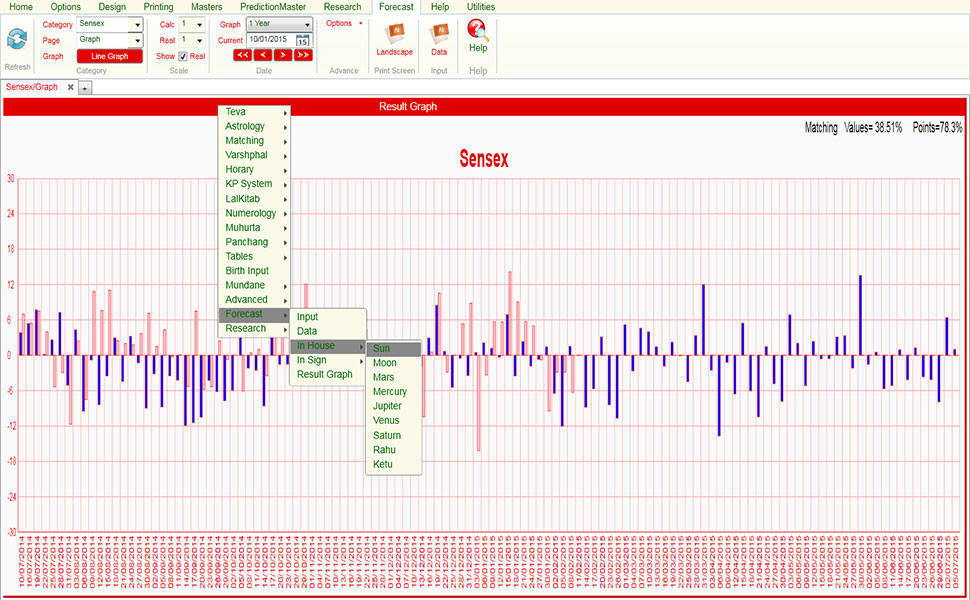The height and width of the screenshot is (600, 970).
Task: Choose Muhurta in context menu
Action: click(254, 227)
